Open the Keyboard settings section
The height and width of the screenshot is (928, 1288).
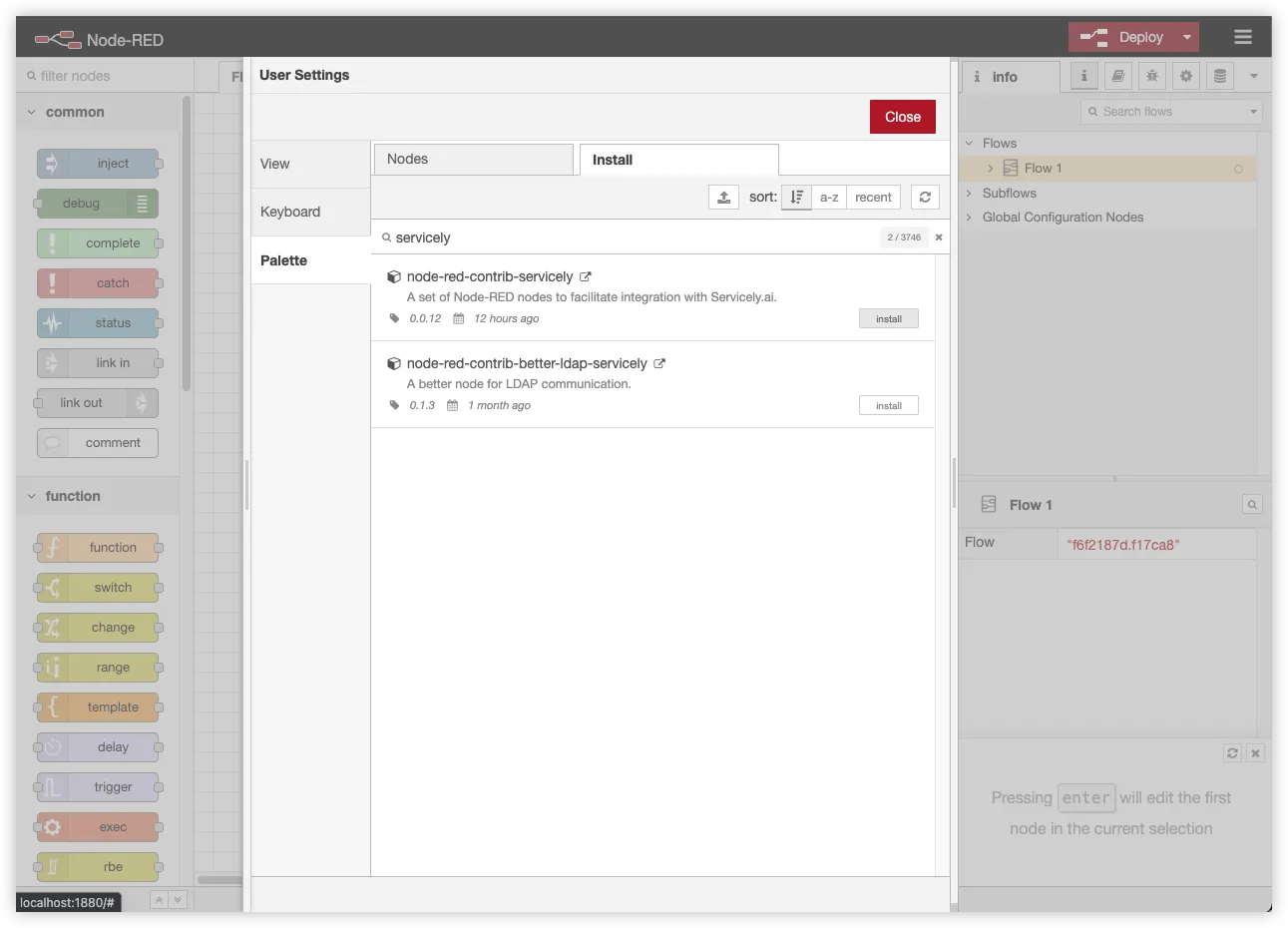pyautogui.click(x=310, y=212)
